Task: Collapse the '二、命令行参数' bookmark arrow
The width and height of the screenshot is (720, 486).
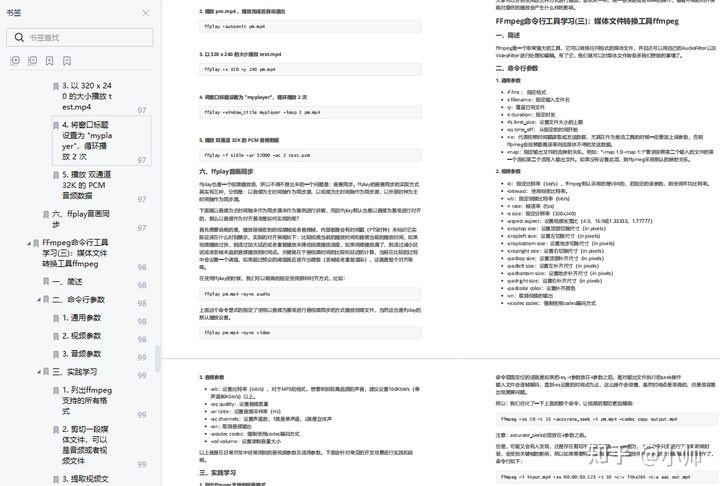Action: [39, 300]
